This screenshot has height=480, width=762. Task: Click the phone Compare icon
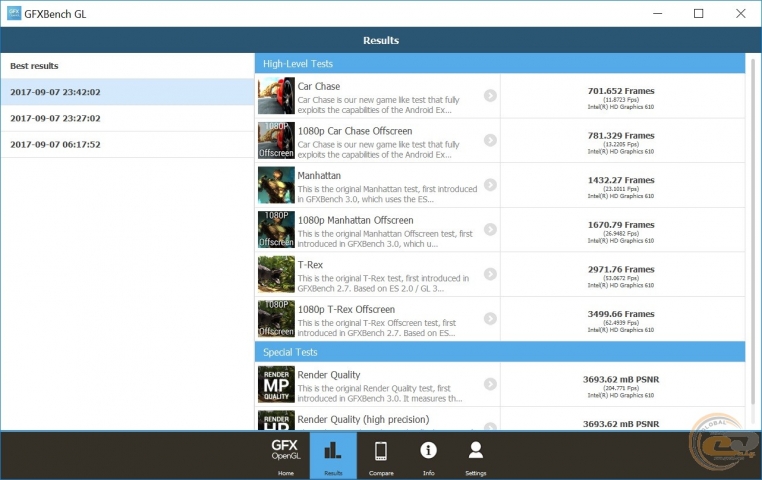pos(381,450)
